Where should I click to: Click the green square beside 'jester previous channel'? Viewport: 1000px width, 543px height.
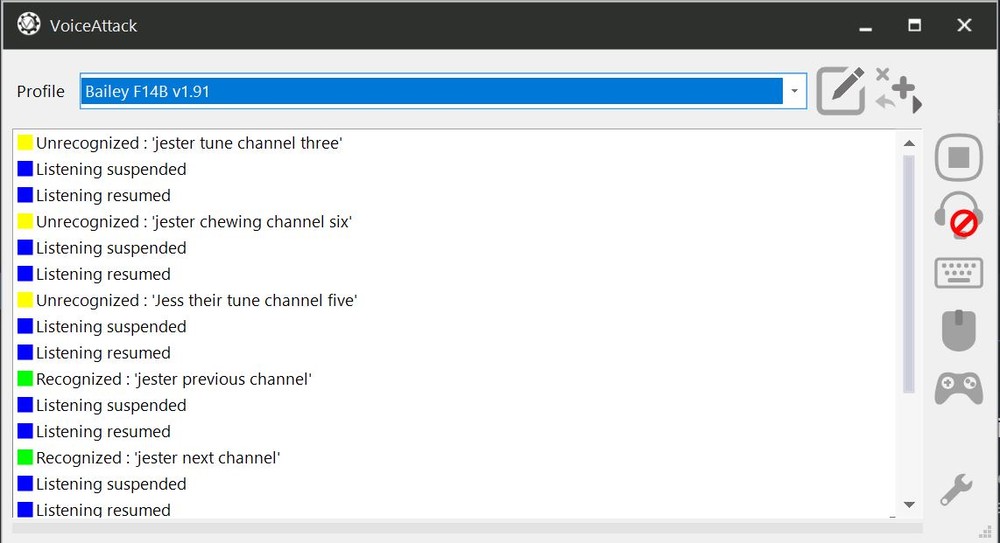[x=25, y=379]
